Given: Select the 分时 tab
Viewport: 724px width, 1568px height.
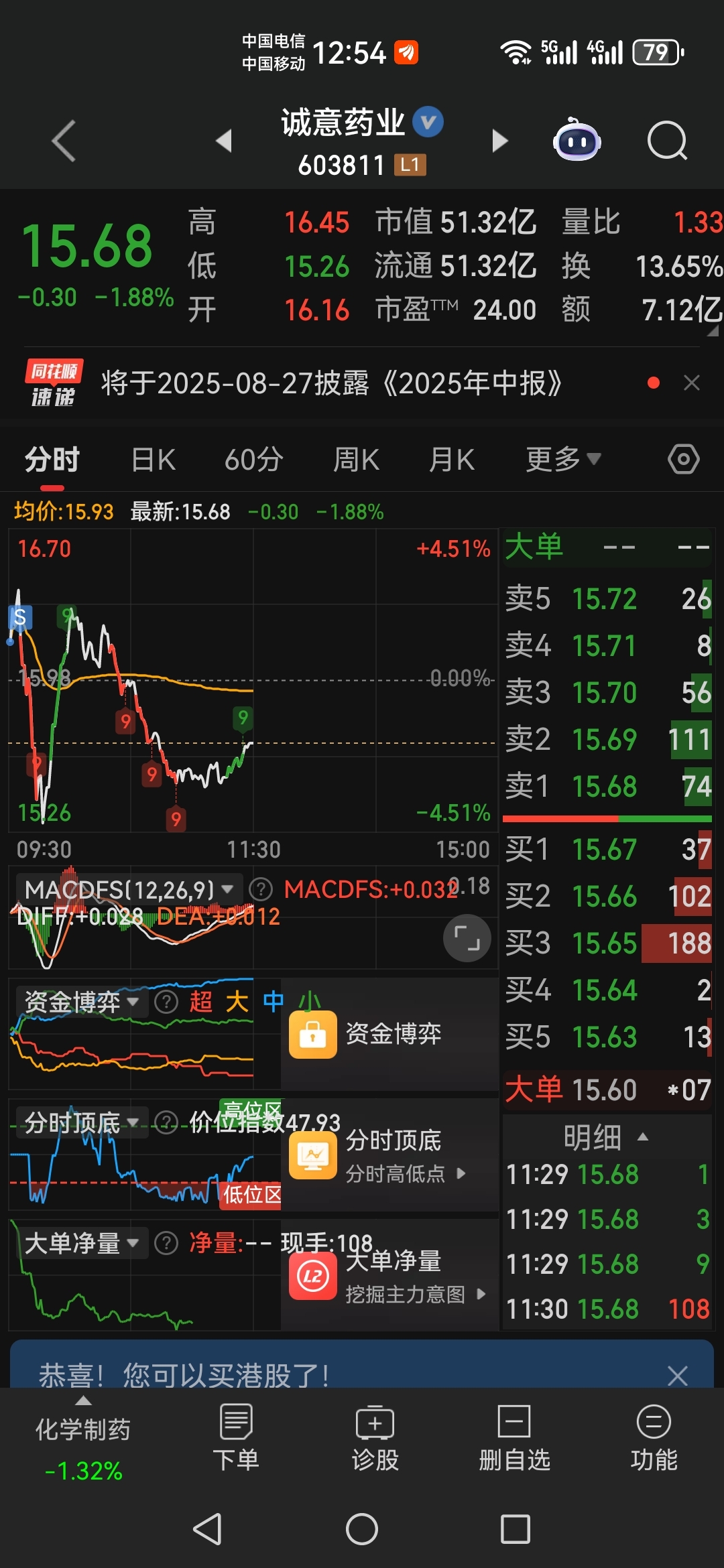Looking at the screenshot, I should 52,460.
